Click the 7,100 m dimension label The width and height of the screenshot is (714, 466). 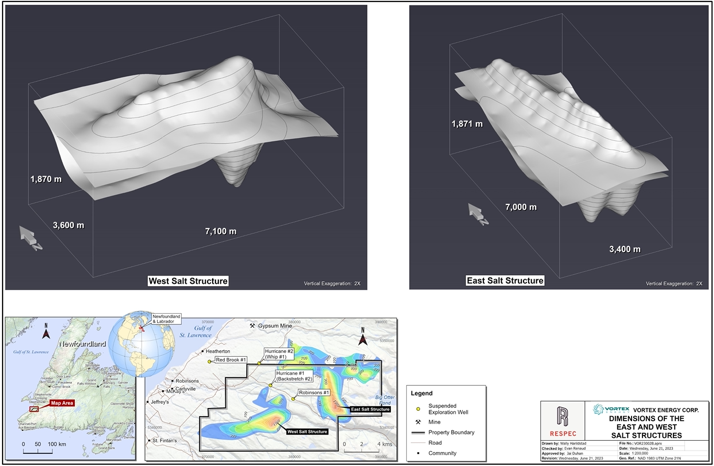coord(220,232)
